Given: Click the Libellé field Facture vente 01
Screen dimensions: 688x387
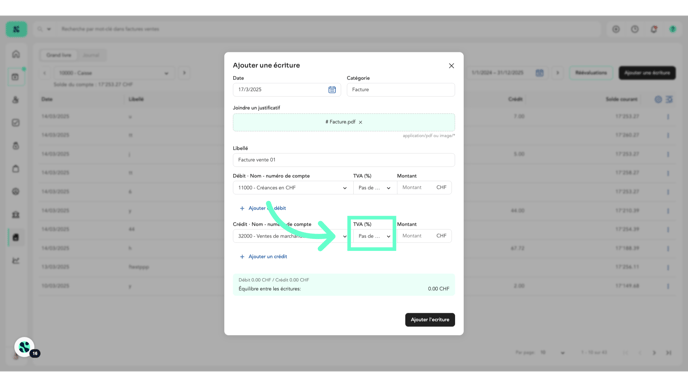Looking at the screenshot, I should tap(344, 160).
